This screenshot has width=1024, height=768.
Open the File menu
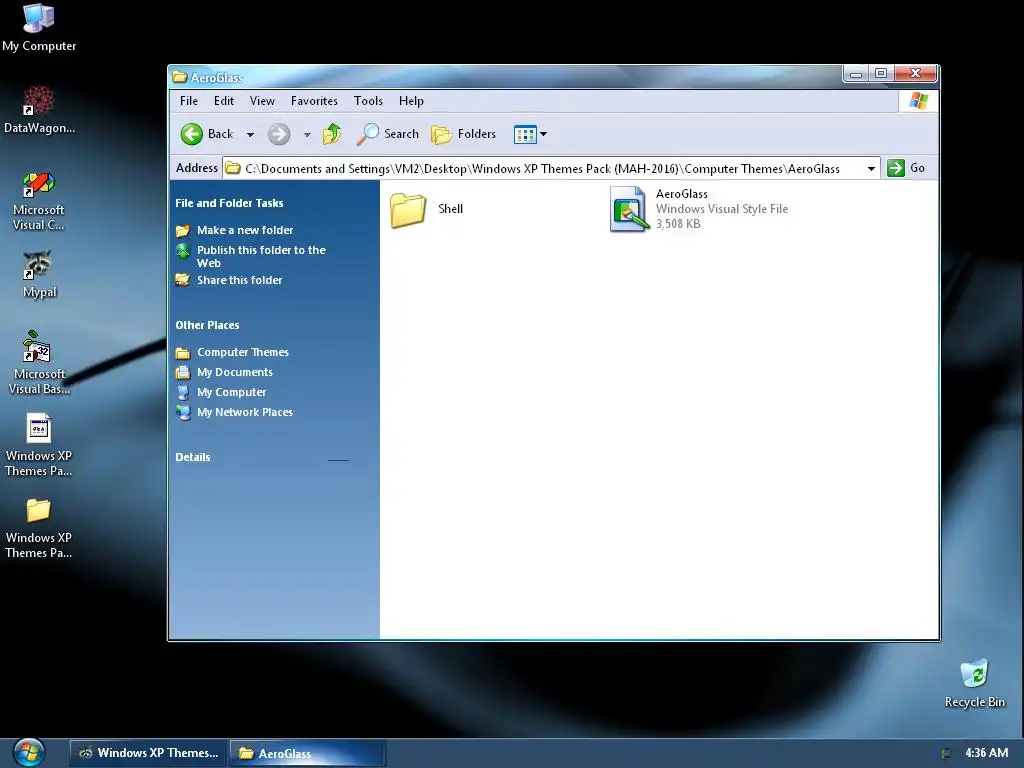(x=189, y=101)
